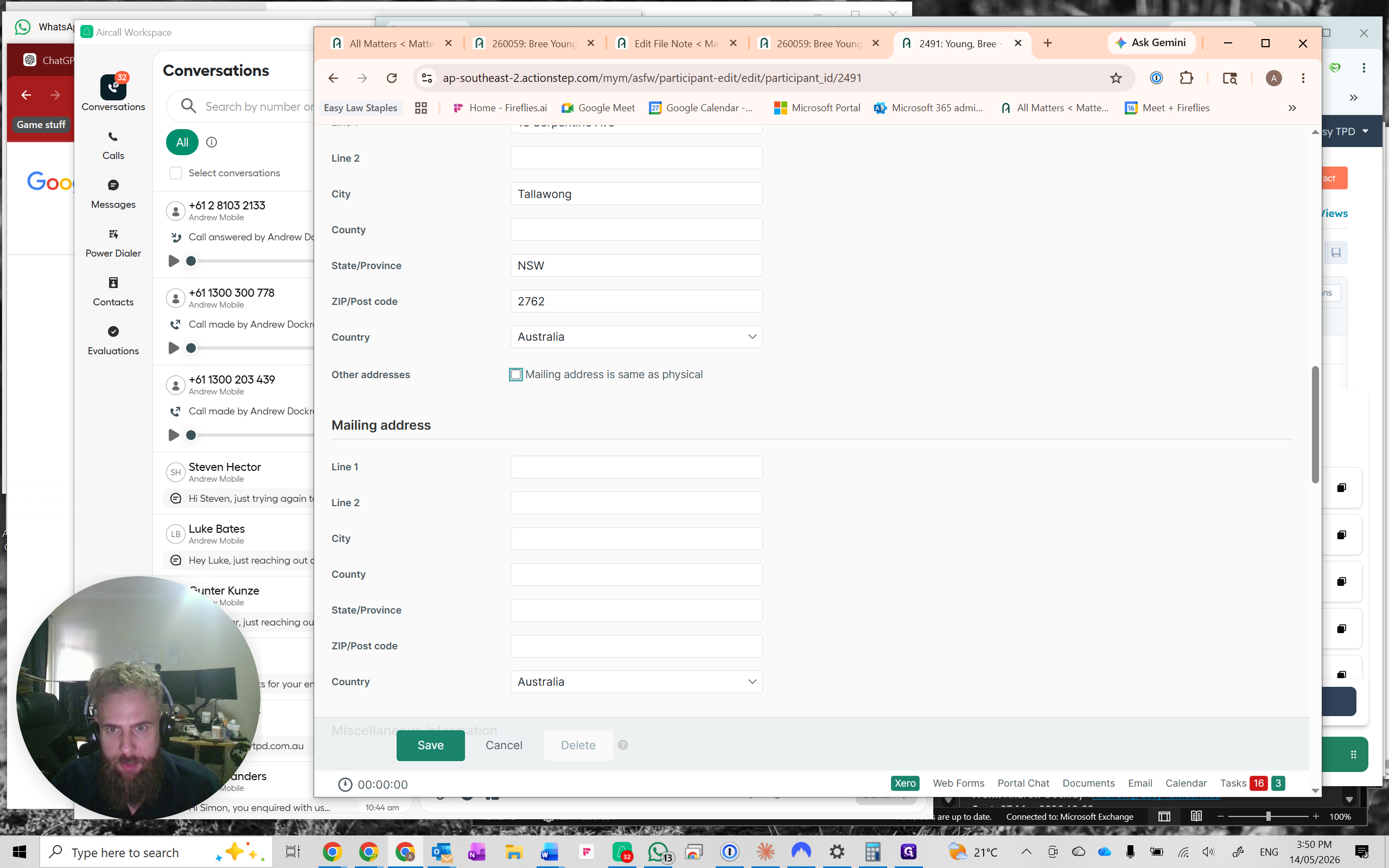This screenshot has height=868, width=1389.
Task: Open Word from the taskbar
Action: pyautogui.click(x=549, y=852)
